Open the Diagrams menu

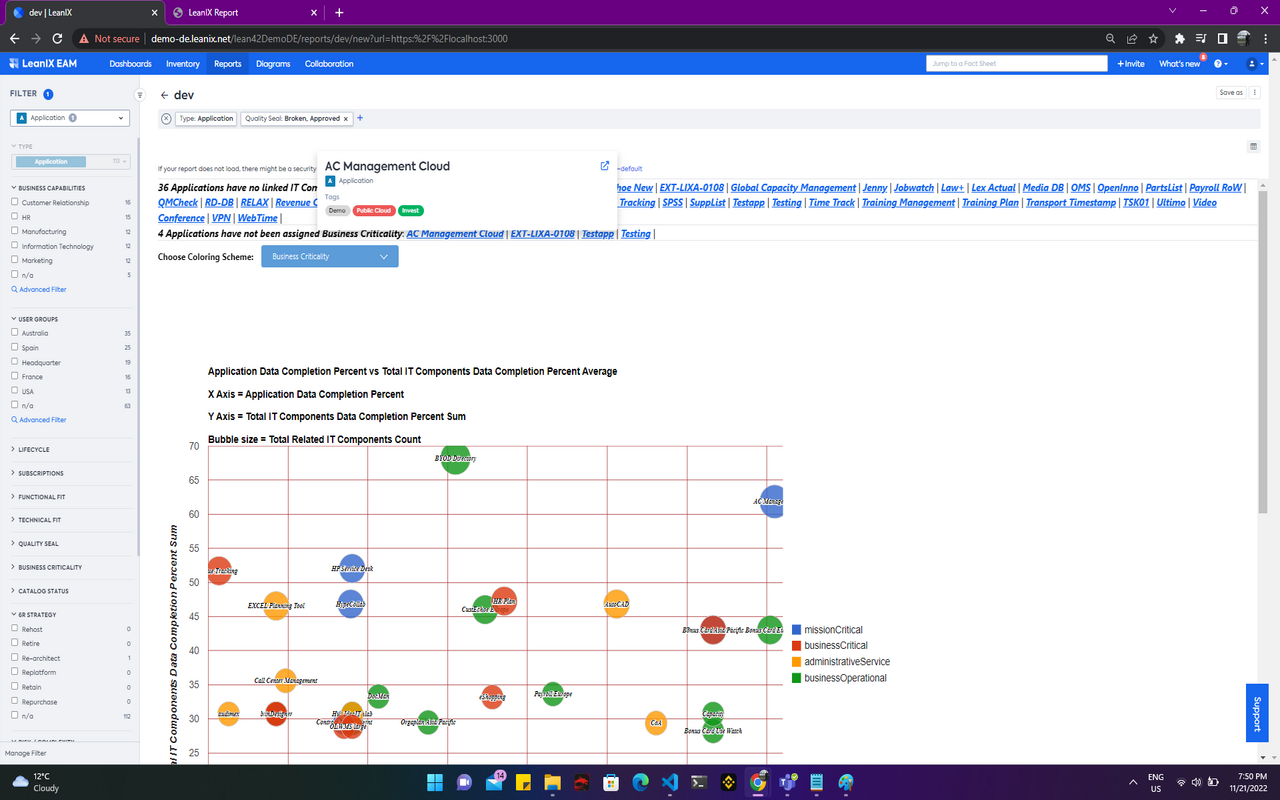pyautogui.click(x=273, y=63)
